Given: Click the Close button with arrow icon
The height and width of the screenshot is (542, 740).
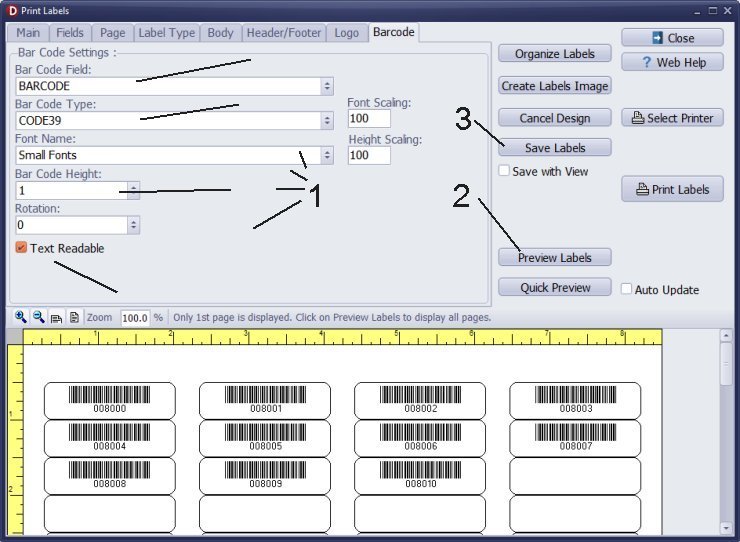Looking at the screenshot, I should [x=672, y=38].
